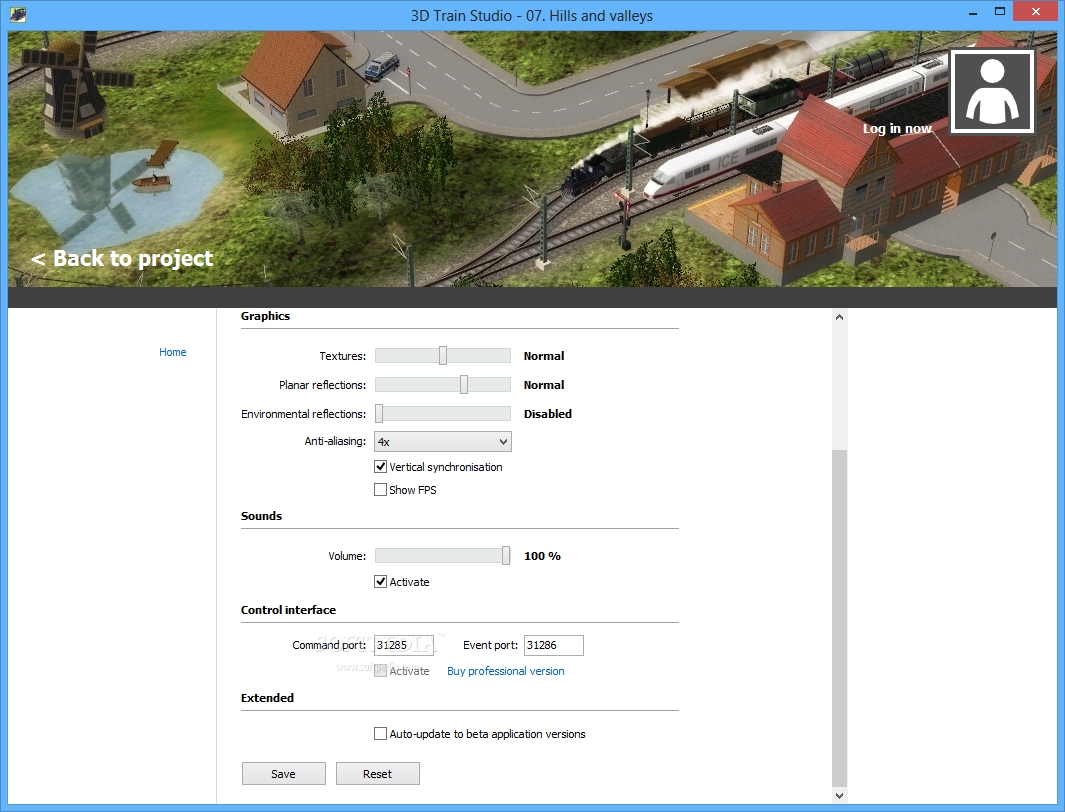Screen dimensions: 1065x812
Task: Click the Reset button
Action: point(378,774)
